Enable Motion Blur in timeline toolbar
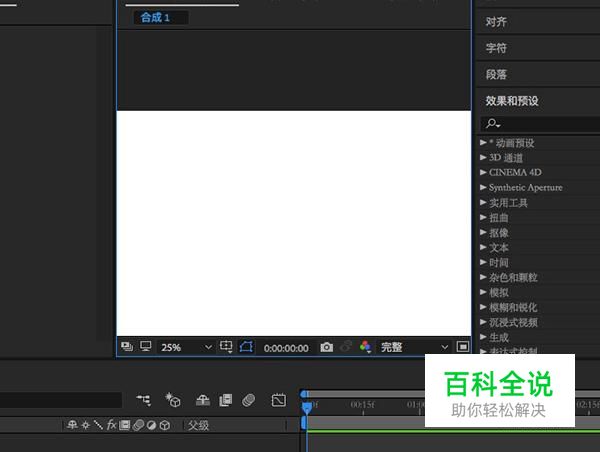 click(249, 400)
